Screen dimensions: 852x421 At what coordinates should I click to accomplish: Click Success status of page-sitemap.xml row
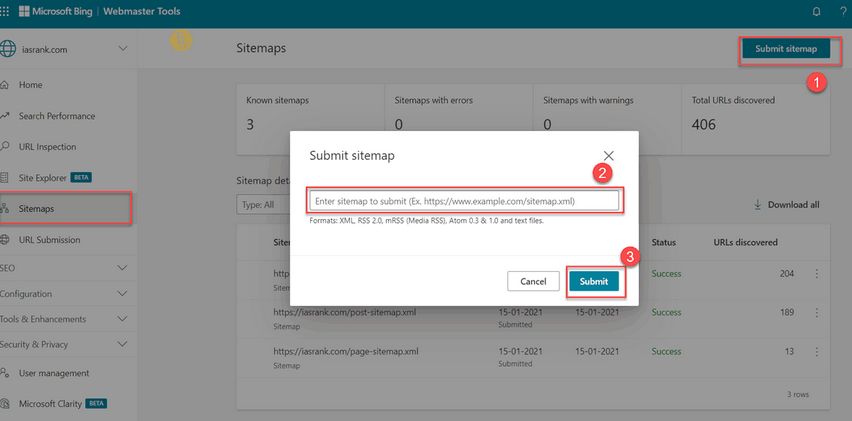(666, 351)
